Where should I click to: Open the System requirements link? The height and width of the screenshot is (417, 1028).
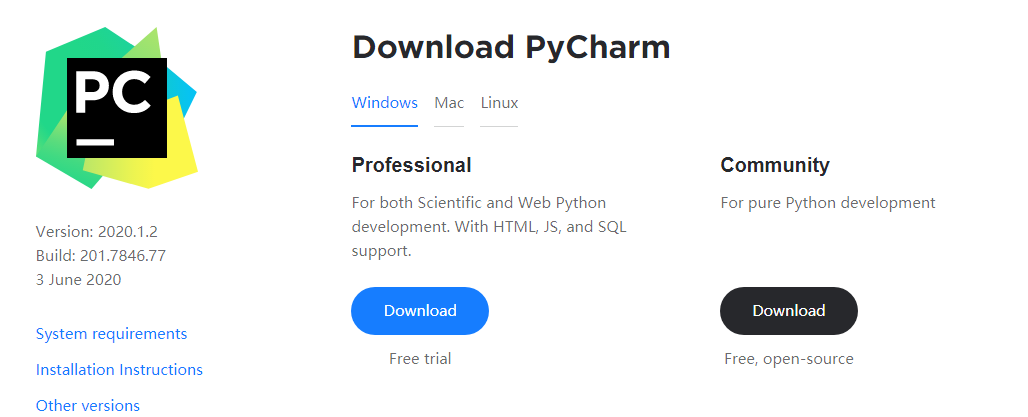point(111,334)
